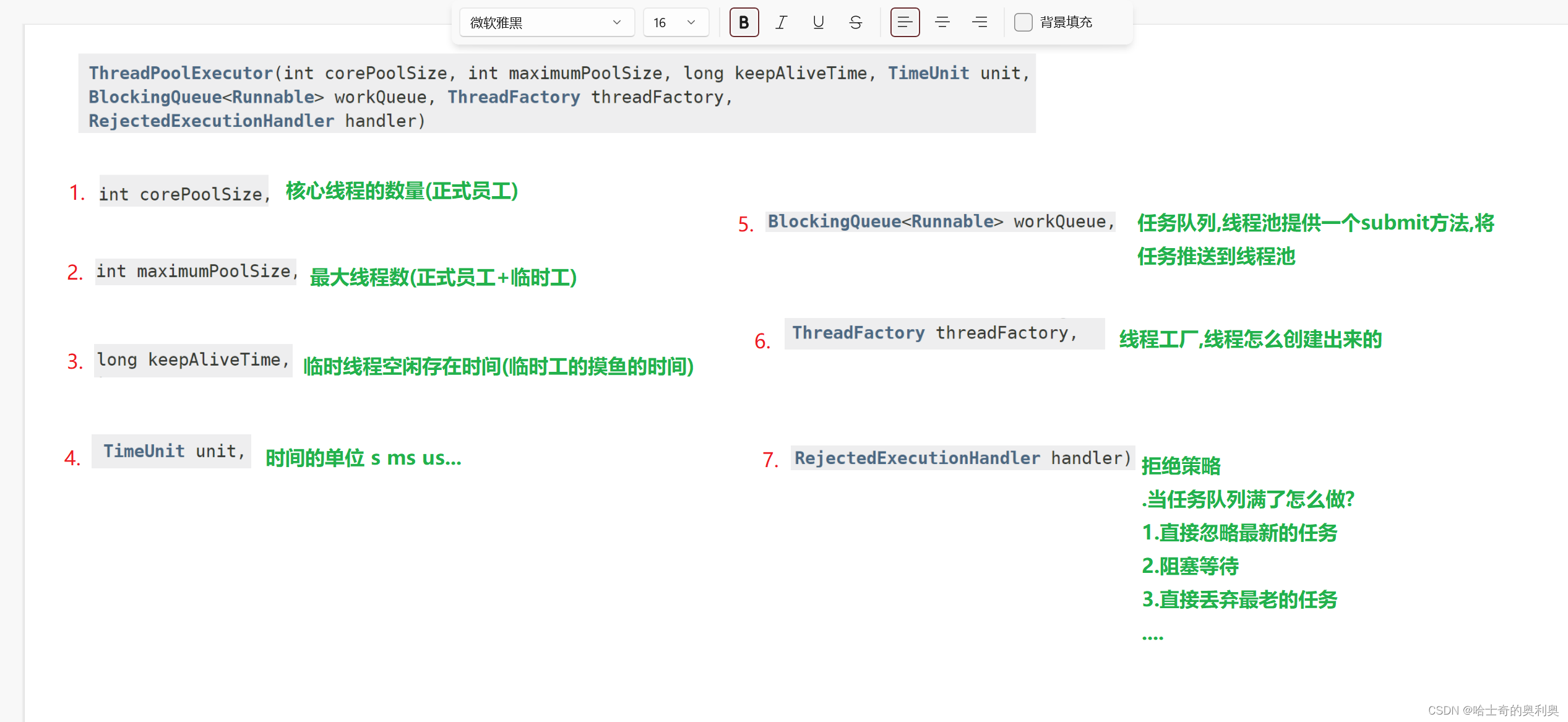This screenshot has height=722, width=1568.
Task: Click ThreadPoolExecutor constructor code block
Action: click(x=556, y=94)
